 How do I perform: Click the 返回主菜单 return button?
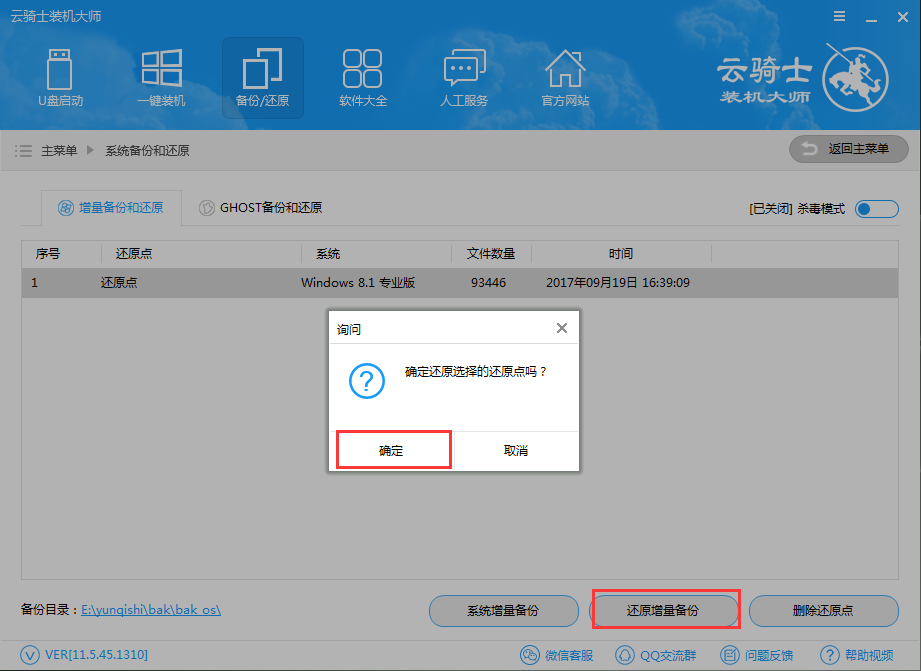pyautogui.click(x=848, y=149)
